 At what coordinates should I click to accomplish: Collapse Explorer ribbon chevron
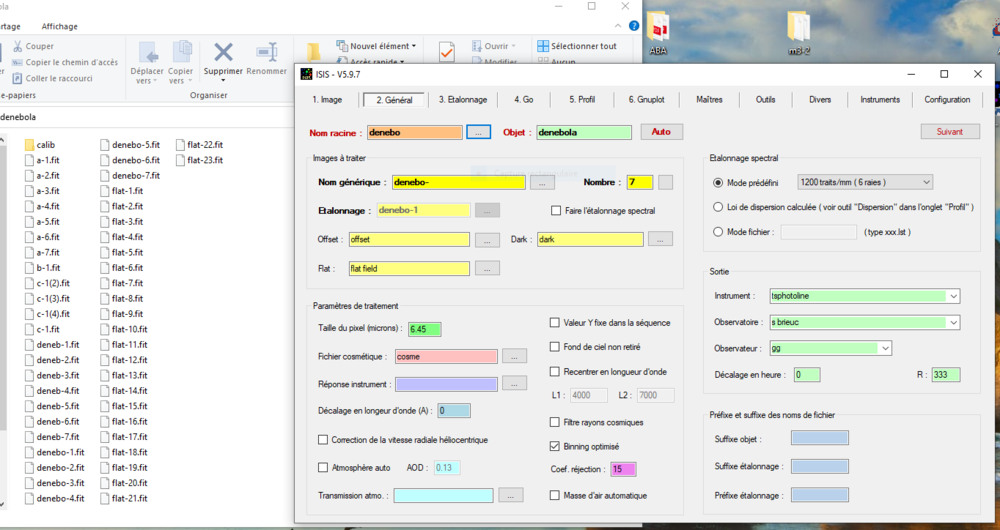pos(618,26)
